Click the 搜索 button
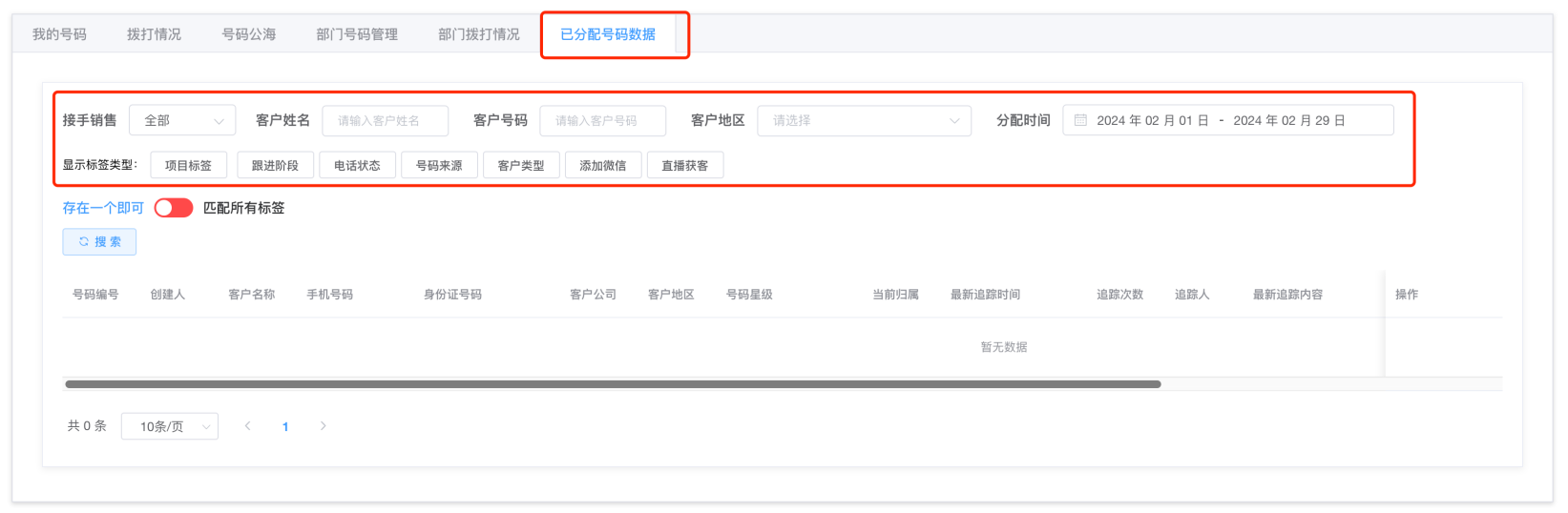Viewport: 1568px width, 513px height. (99, 242)
